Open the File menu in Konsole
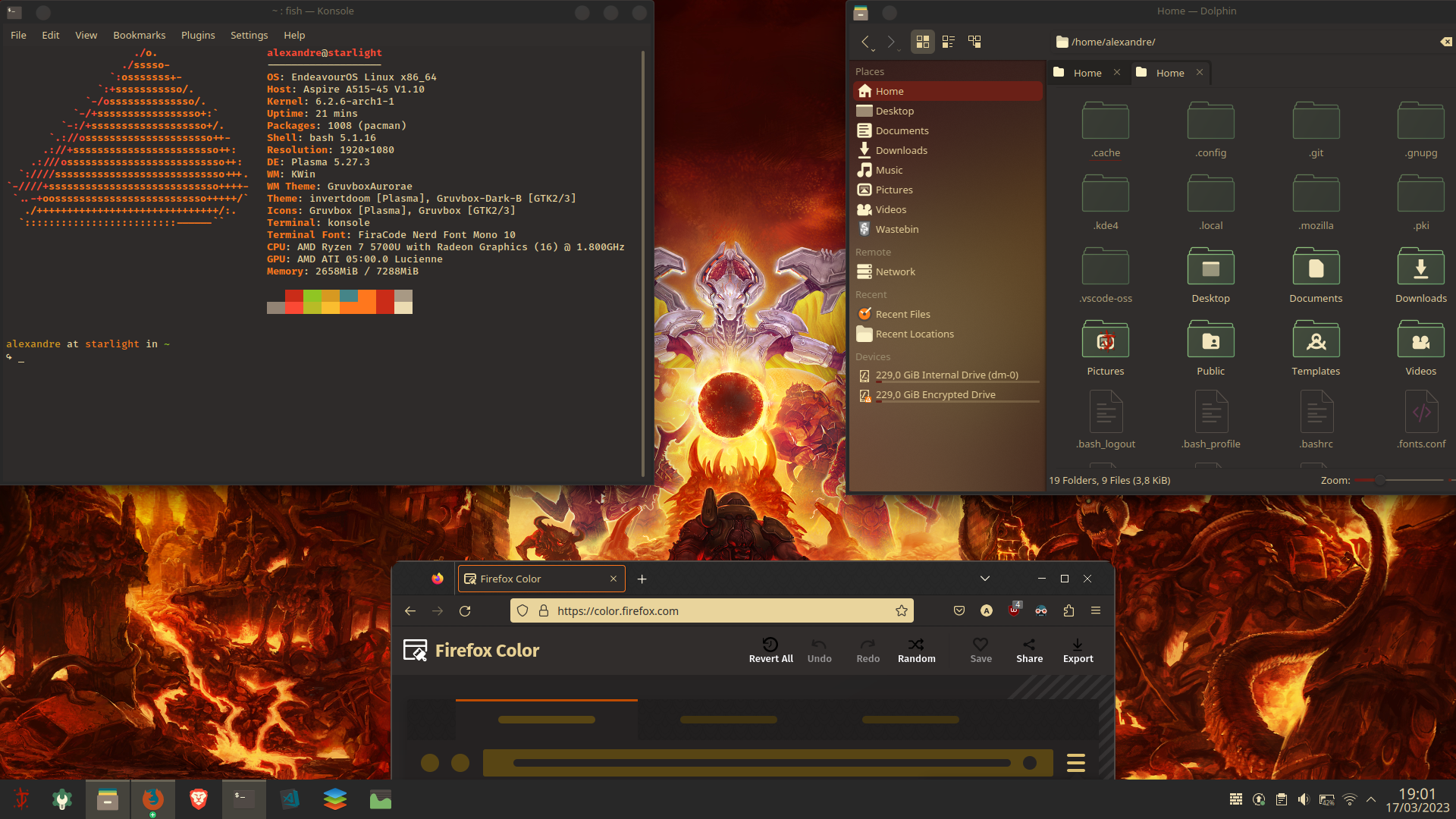The height and width of the screenshot is (819, 1456). point(18,35)
